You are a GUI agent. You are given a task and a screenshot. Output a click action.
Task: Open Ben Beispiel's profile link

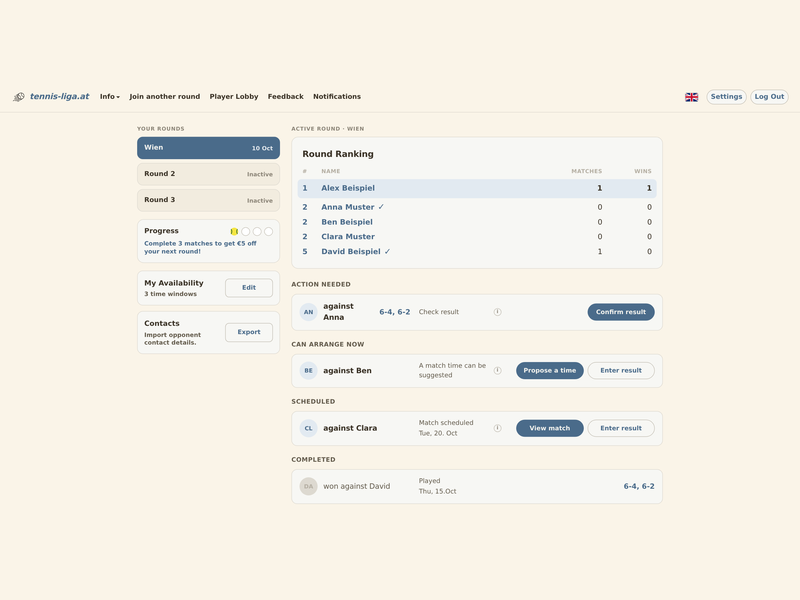click(347, 222)
